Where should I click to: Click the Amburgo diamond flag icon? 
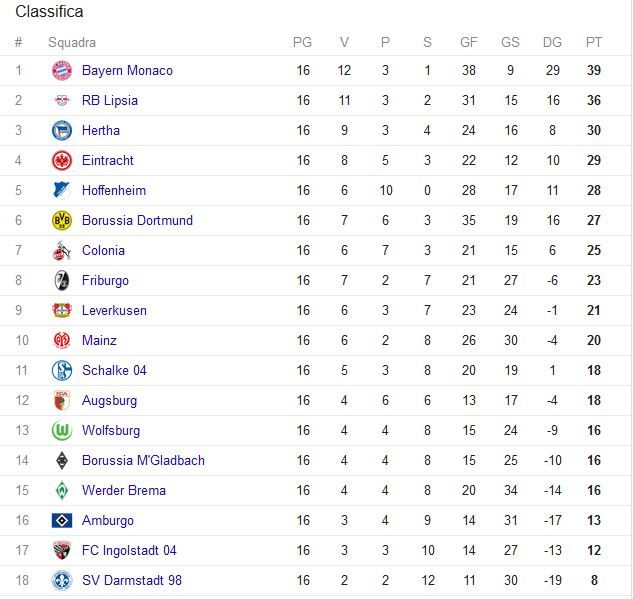62,520
